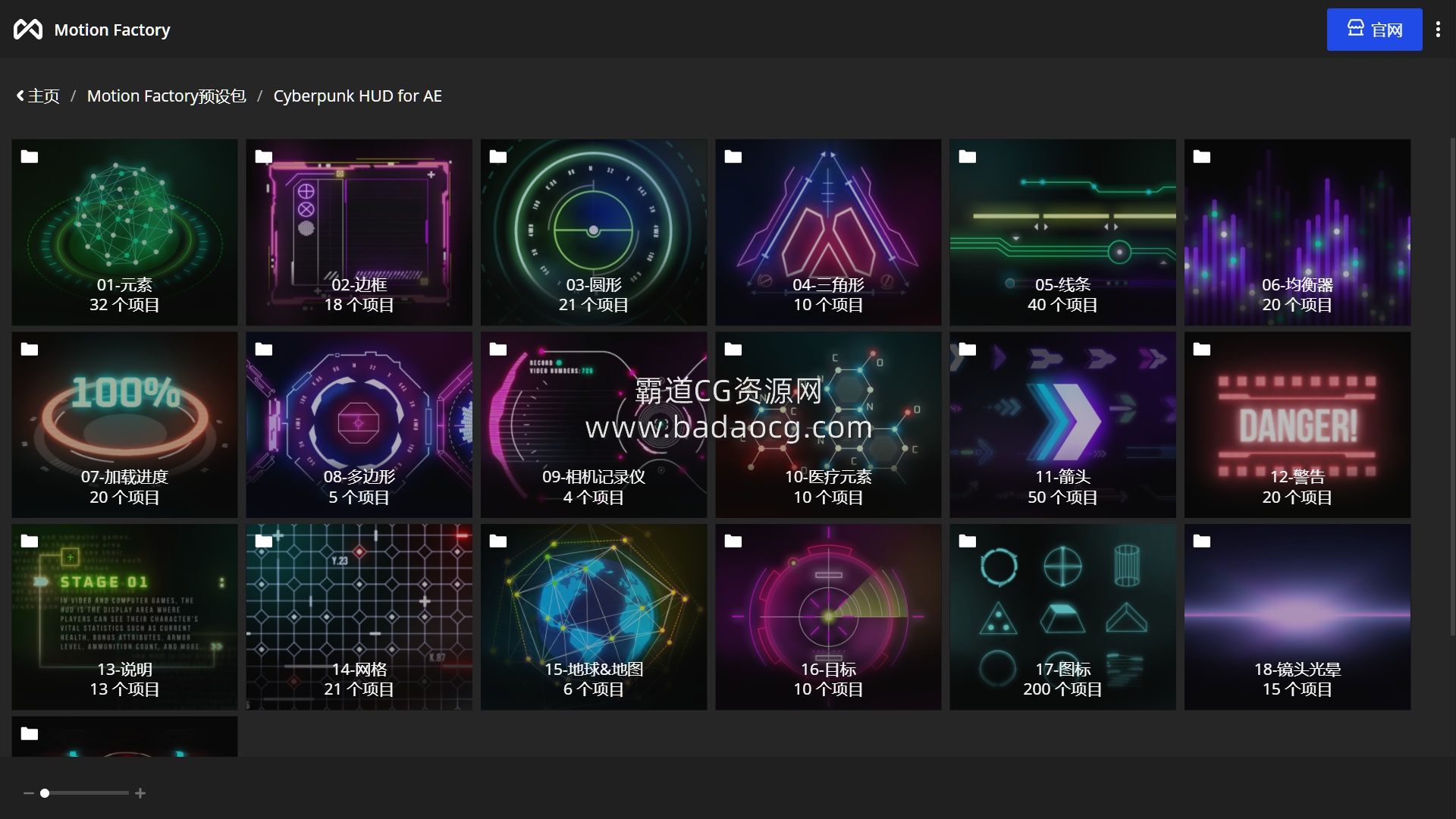Screen dimensions: 1456x819
Task: Open the 13-说明 folder thumbnail
Action: [x=124, y=617]
